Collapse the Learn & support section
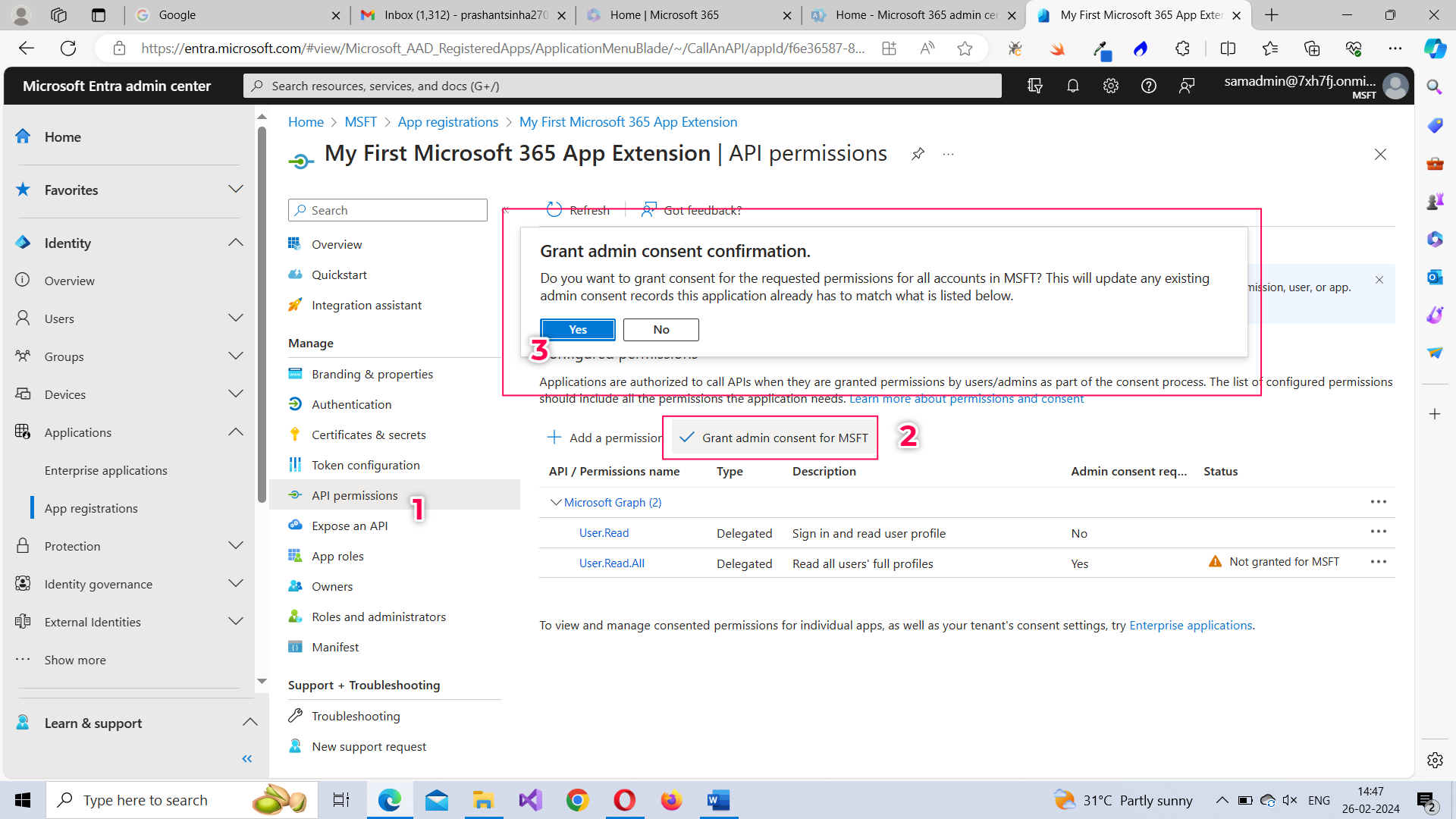 (249, 723)
